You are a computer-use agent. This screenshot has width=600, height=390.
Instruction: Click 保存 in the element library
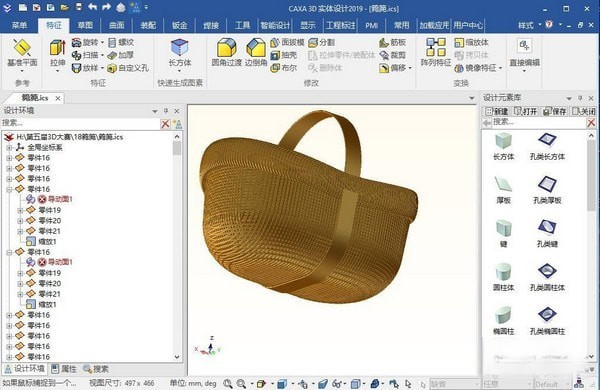555,111
